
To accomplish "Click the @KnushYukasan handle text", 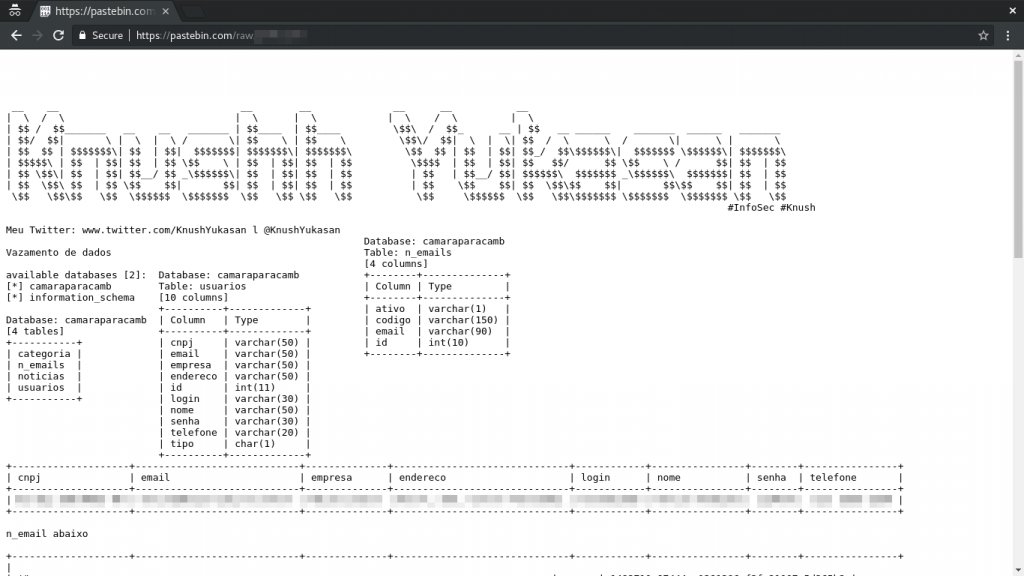I will pyautogui.click(x=302, y=230).
